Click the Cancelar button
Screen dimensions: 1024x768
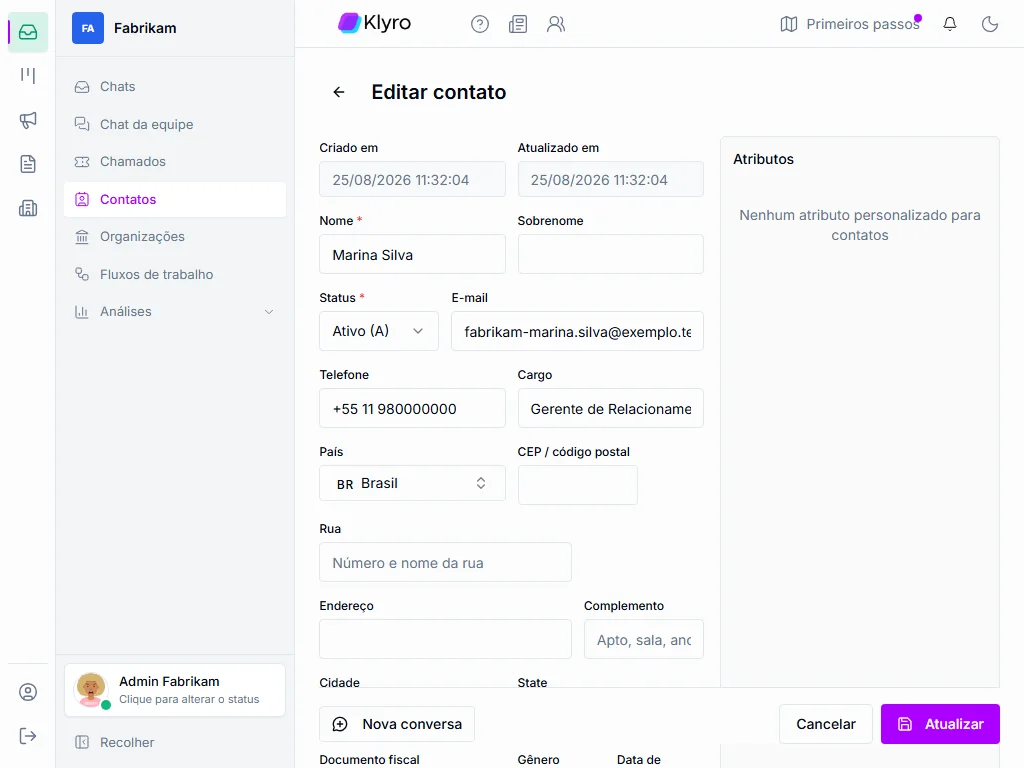tap(825, 724)
